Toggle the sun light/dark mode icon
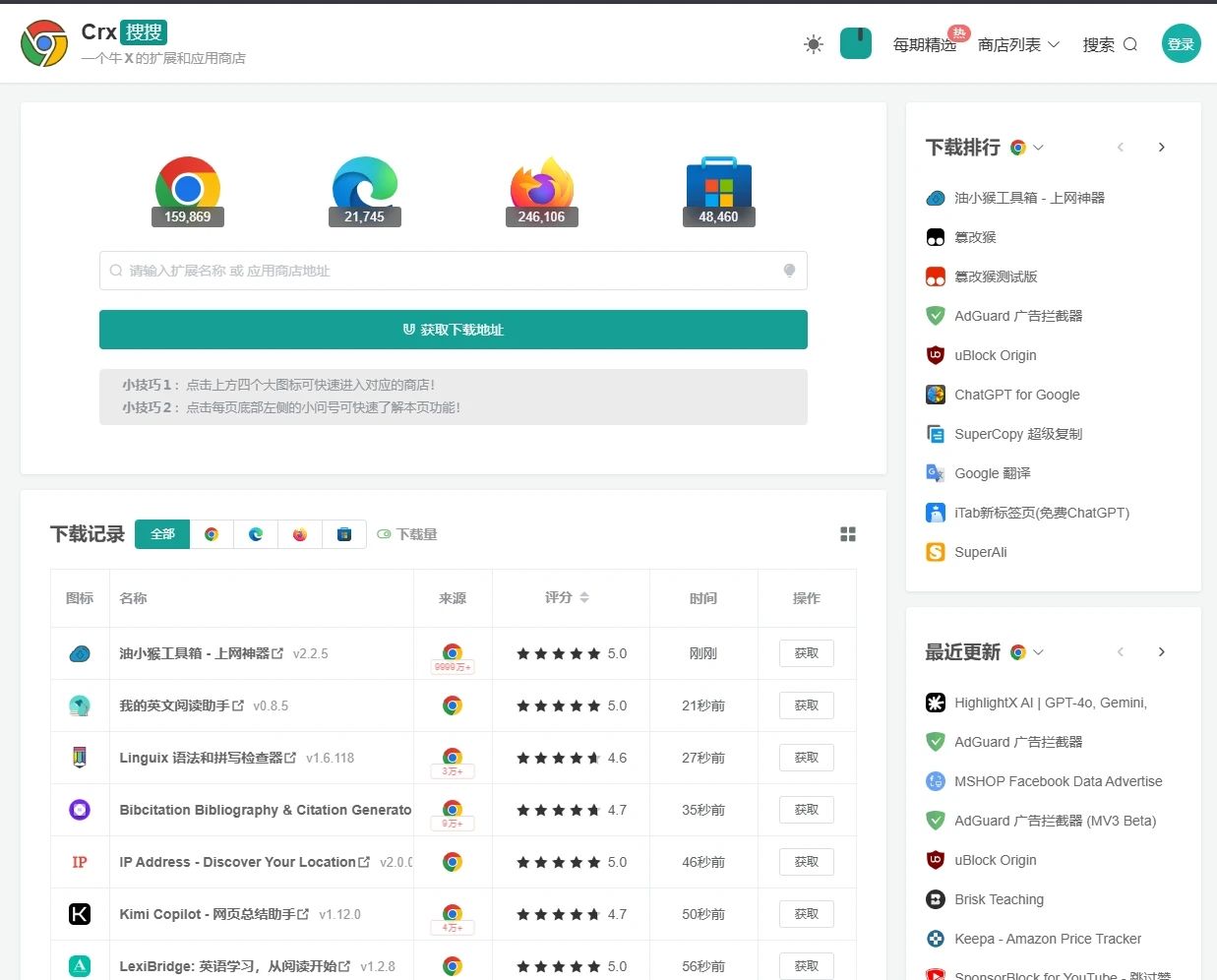The image size is (1217, 980). [813, 44]
